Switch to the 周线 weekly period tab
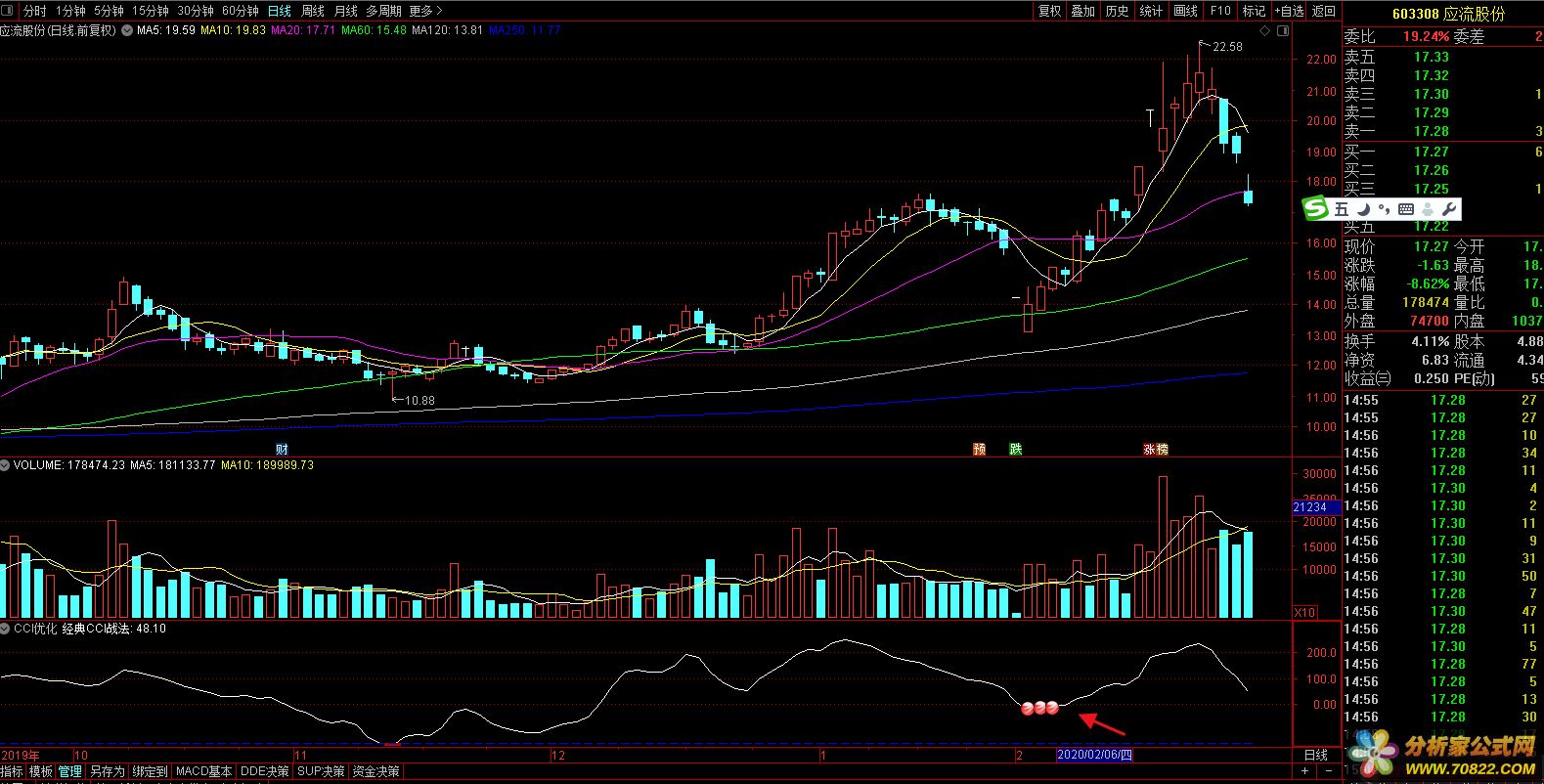 [x=313, y=11]
